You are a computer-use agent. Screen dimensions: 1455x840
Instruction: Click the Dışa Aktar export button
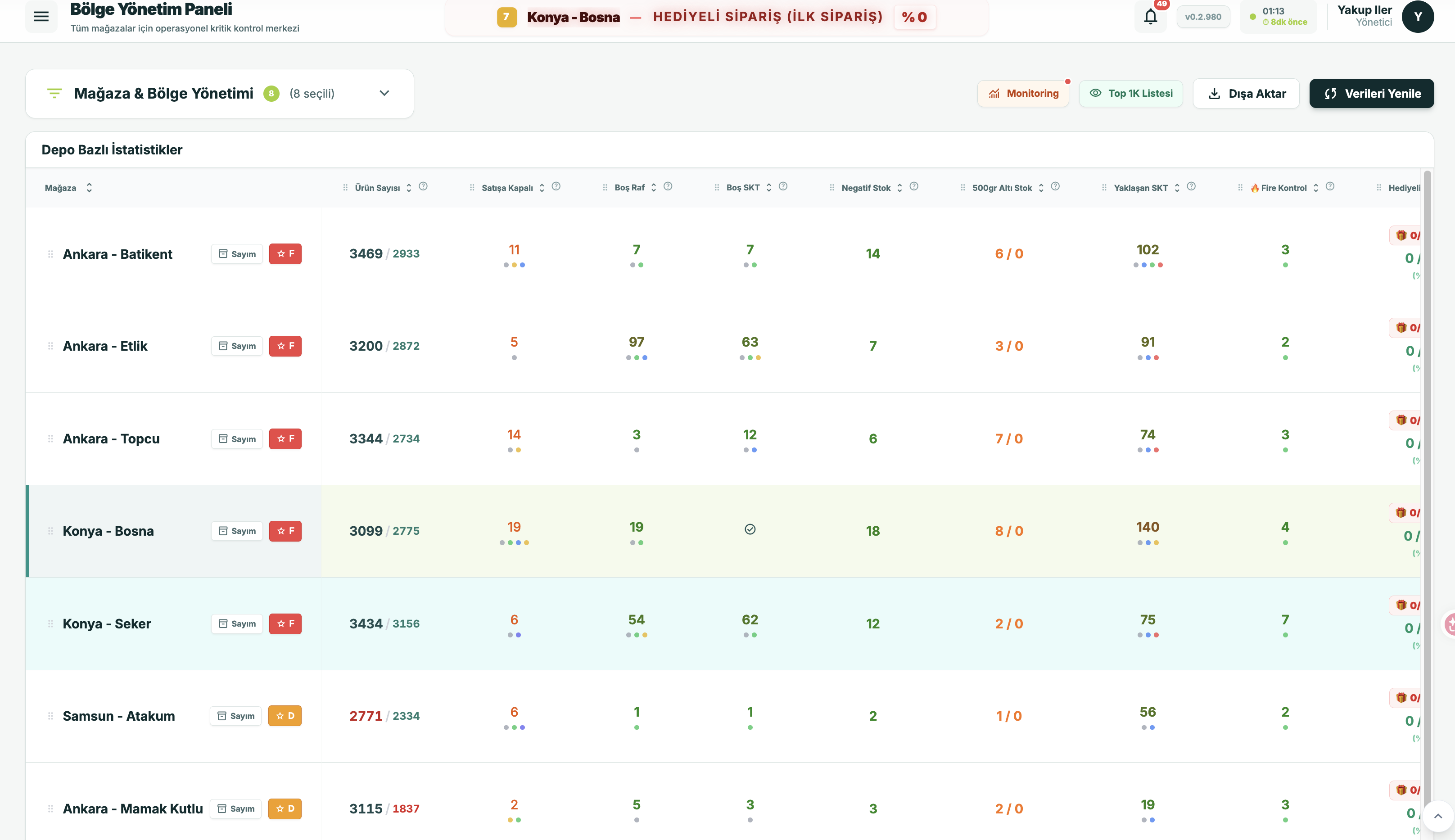1246,94
